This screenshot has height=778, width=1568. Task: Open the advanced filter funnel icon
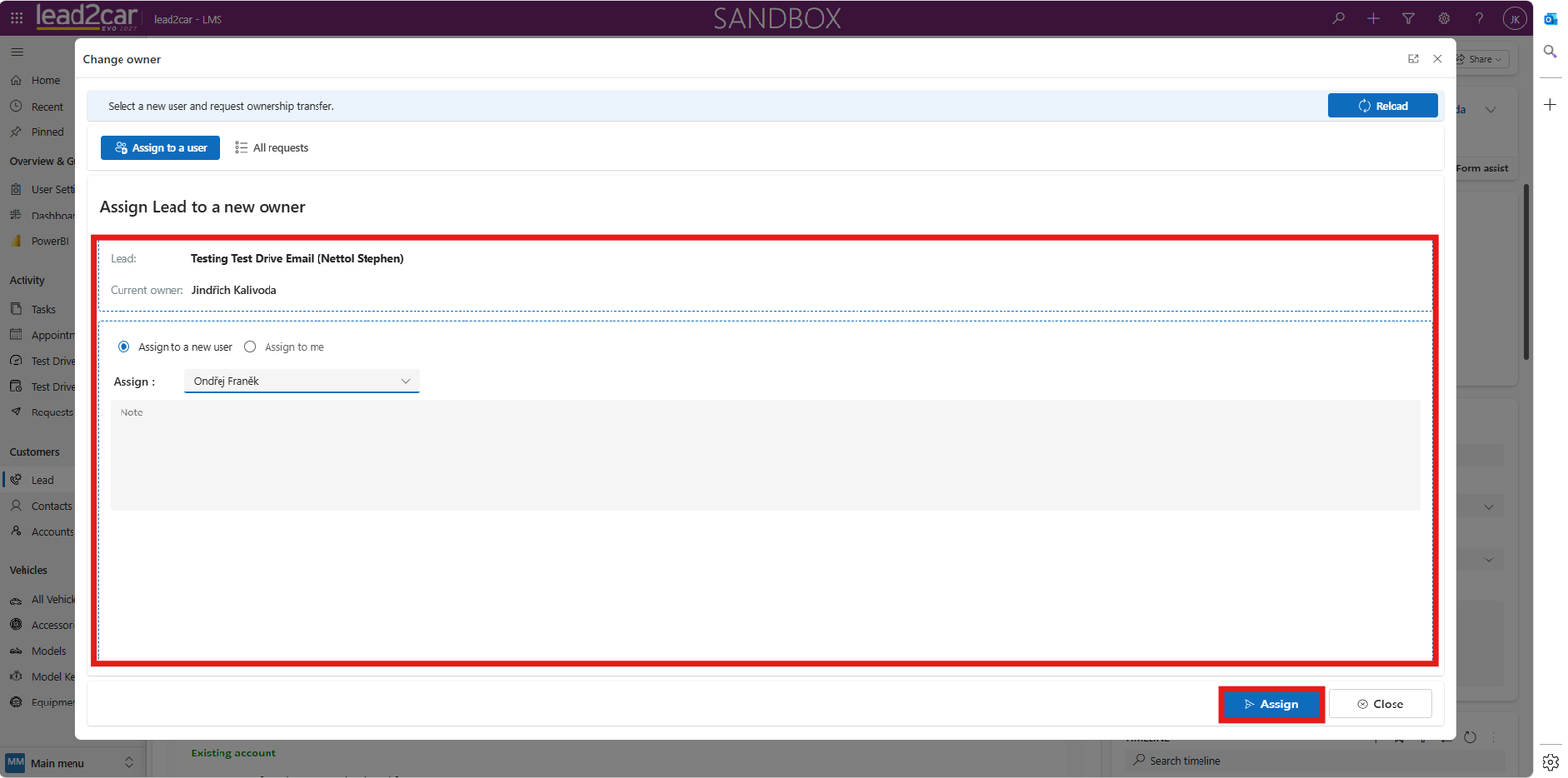click(x=1408, y=18)
